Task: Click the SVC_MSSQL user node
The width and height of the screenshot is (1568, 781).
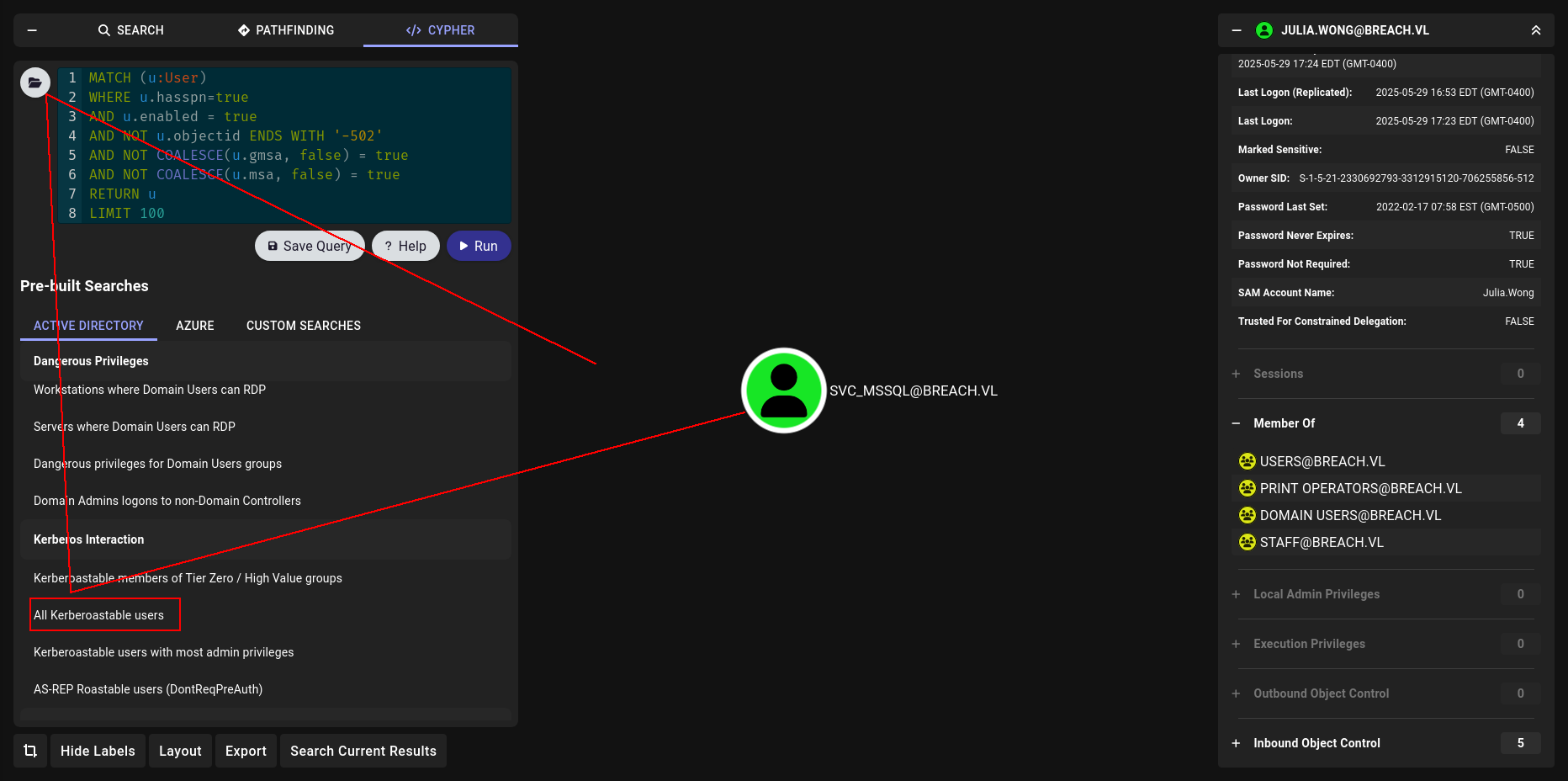Action: tap(784, 390)
